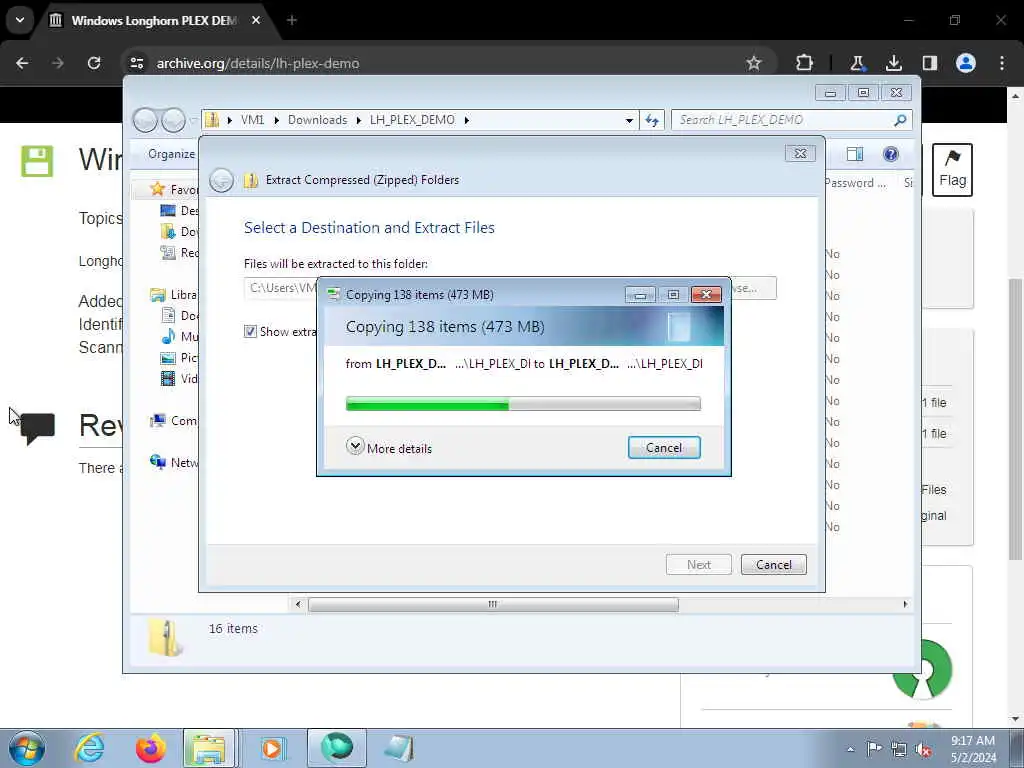The width and height of the screenshot is (1024, 768).
Task: Open the Chrome profile avatar
Action: pos(965,63)
